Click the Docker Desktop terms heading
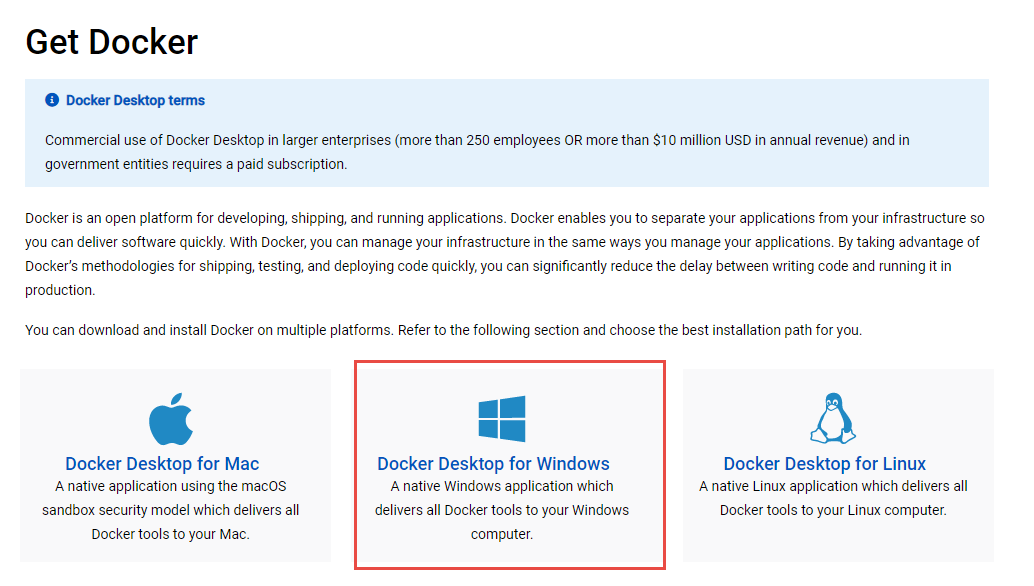1034x586 pixels. point(135,100)
